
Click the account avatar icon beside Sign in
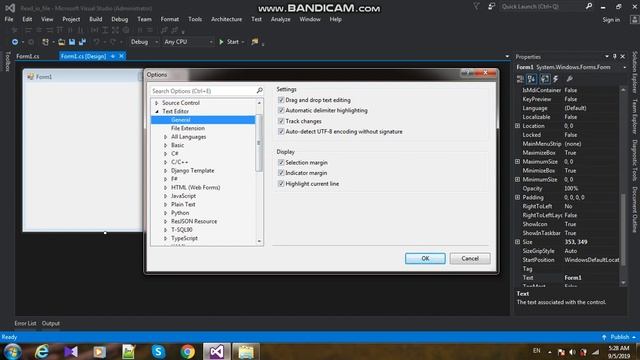tap(634, 19)
